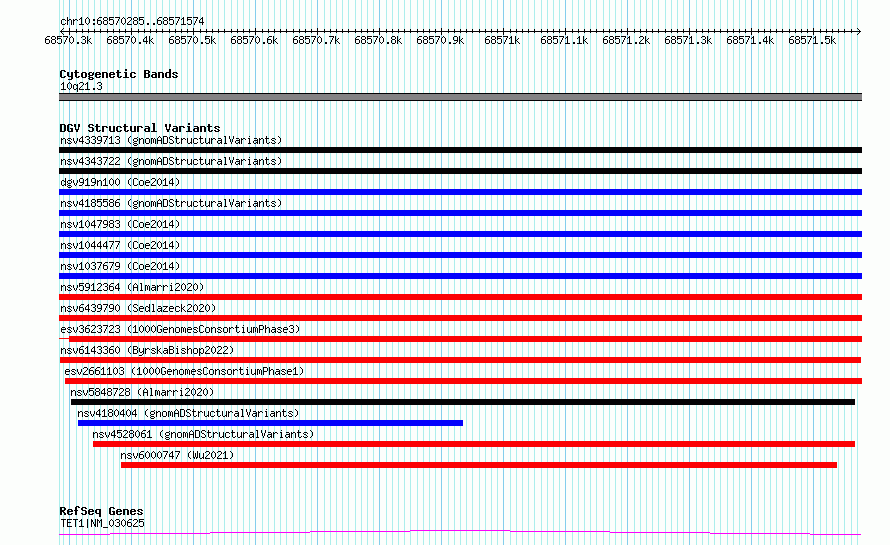Open the dgv919n100 (Coe2014) variant label
This screenshot has height=545, width=890.
[120, 182]
